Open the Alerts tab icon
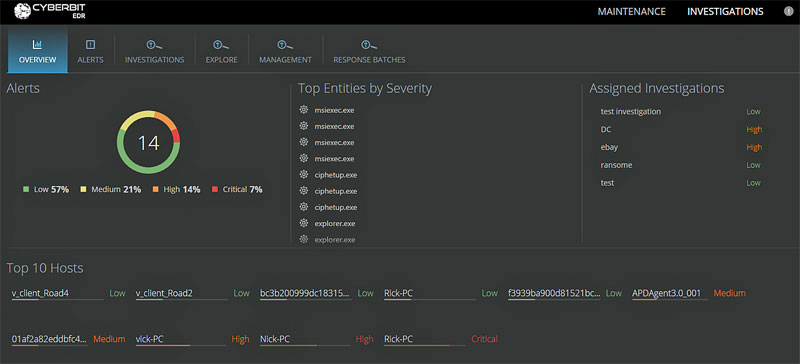Image resolution: width=800 pixels, height=364 pixels. point(90,45)
